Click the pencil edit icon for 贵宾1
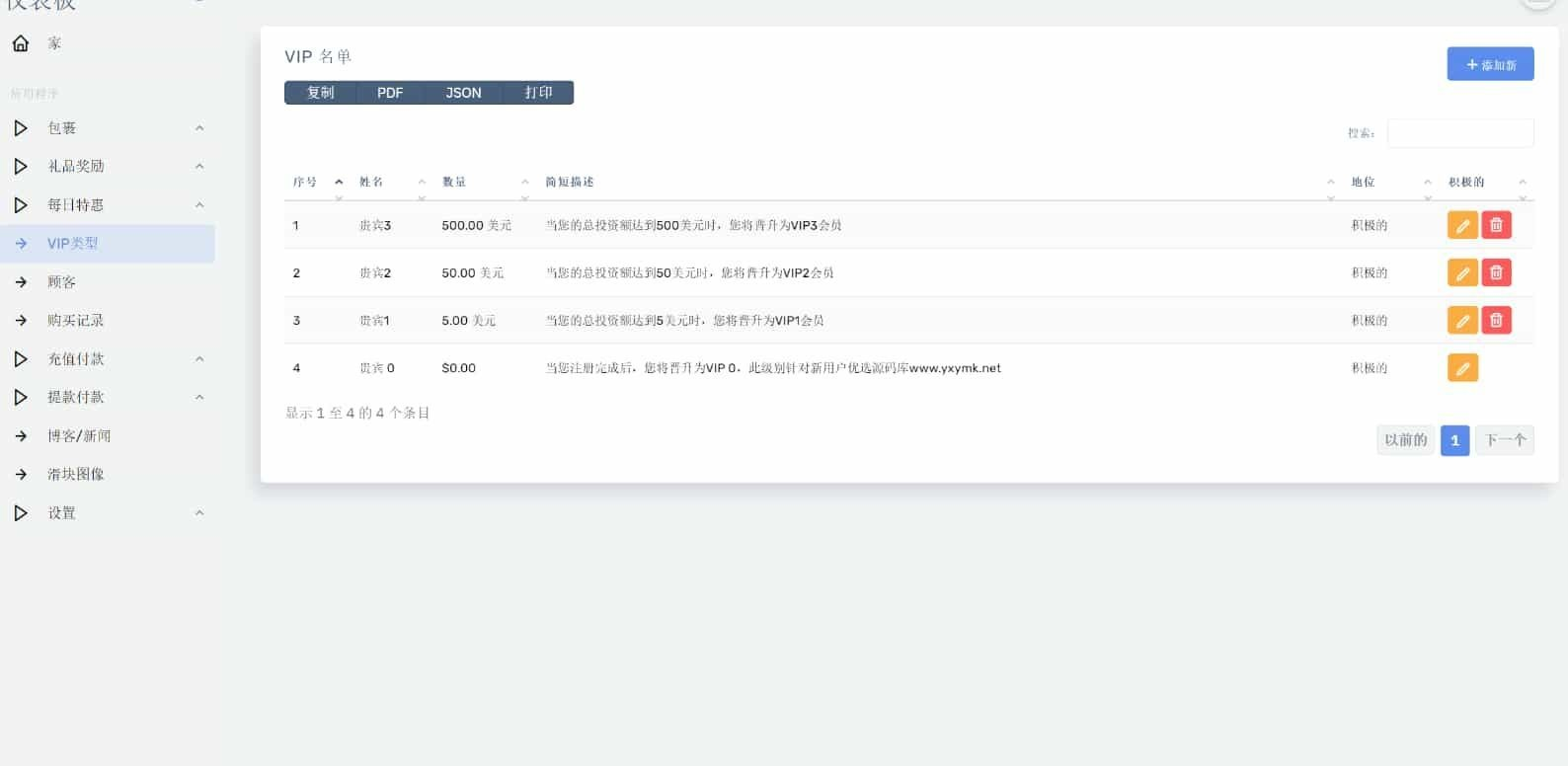The image size is (1568, 766). click(x=1462, y=320)
